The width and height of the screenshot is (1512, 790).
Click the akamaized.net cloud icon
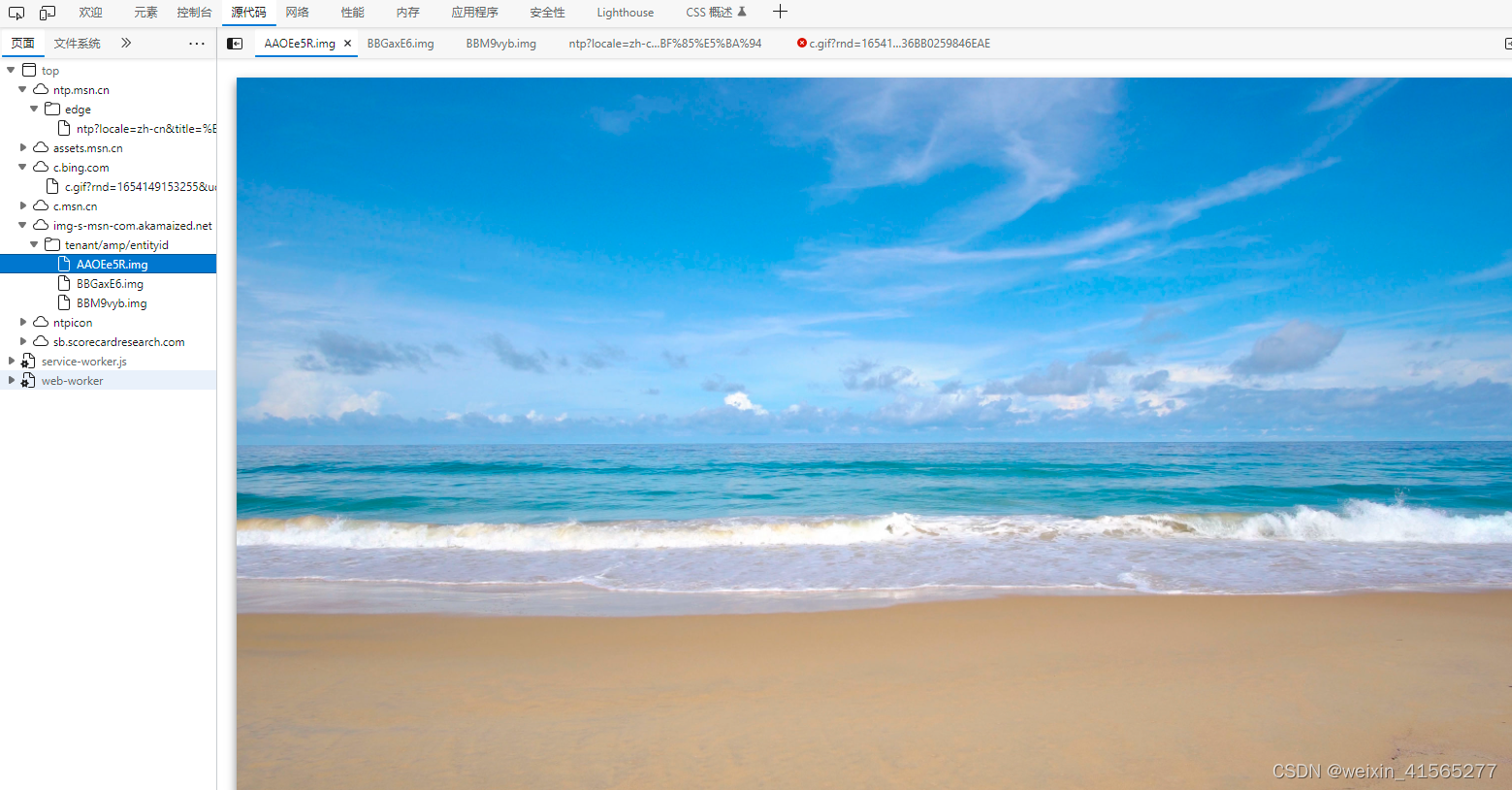tap(41, 225)
